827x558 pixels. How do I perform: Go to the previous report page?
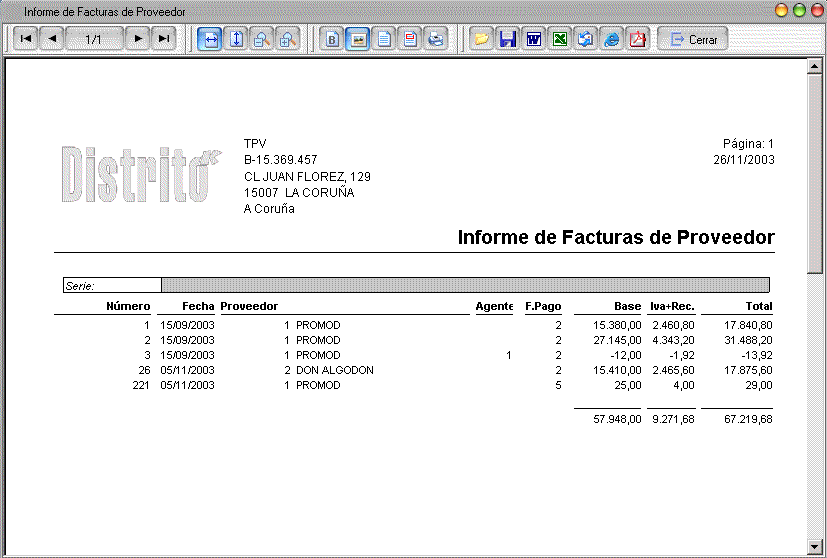point(52,39)
